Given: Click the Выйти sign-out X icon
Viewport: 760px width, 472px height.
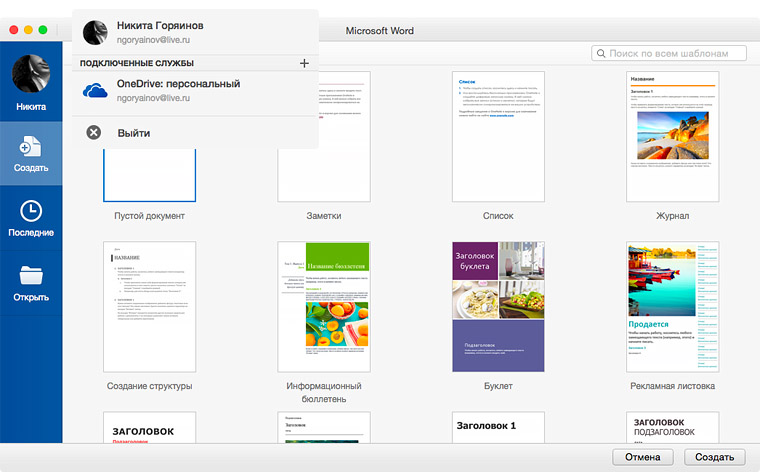Looking at the screenshot, I should 94,132.
